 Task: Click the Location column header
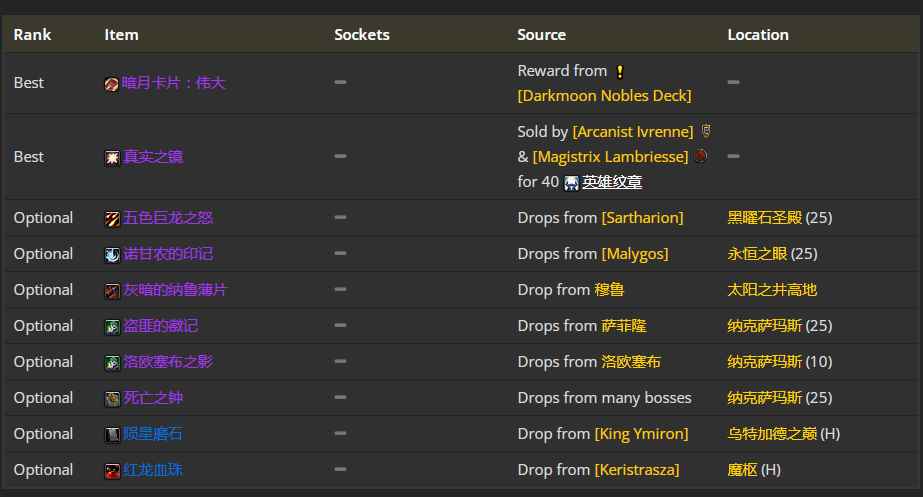coord(758,35)
